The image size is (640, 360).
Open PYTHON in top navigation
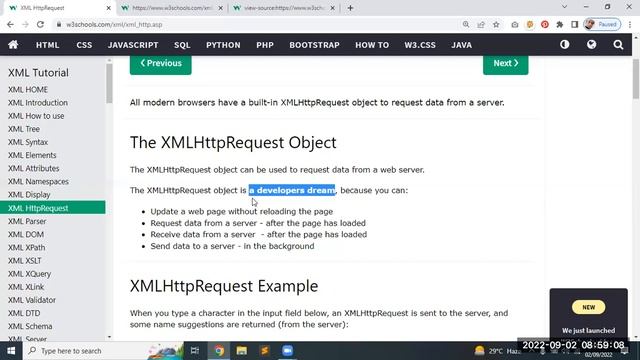223,45
